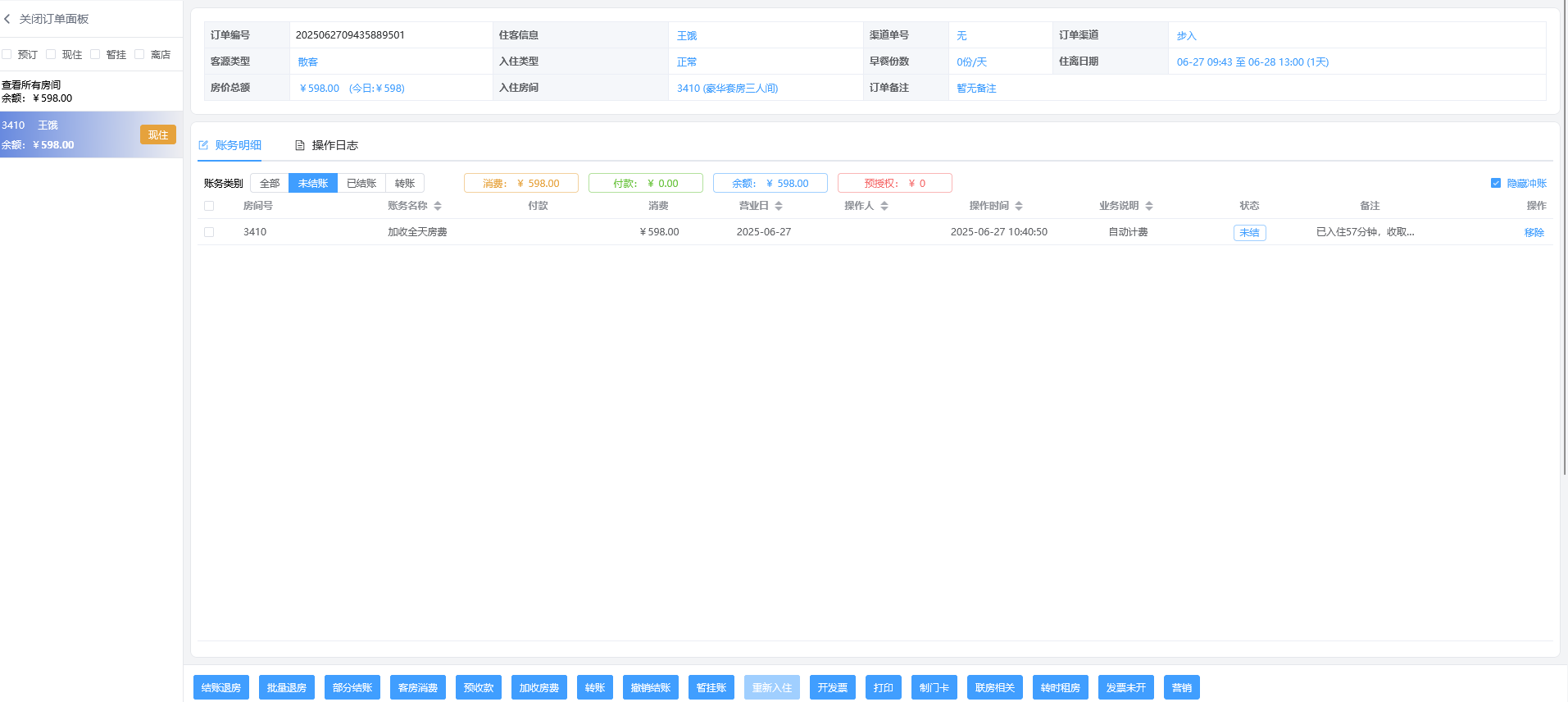Click the edit icon beside 账务明细 tab
This screenshot has width=1568, height=702.
(203, 145)
